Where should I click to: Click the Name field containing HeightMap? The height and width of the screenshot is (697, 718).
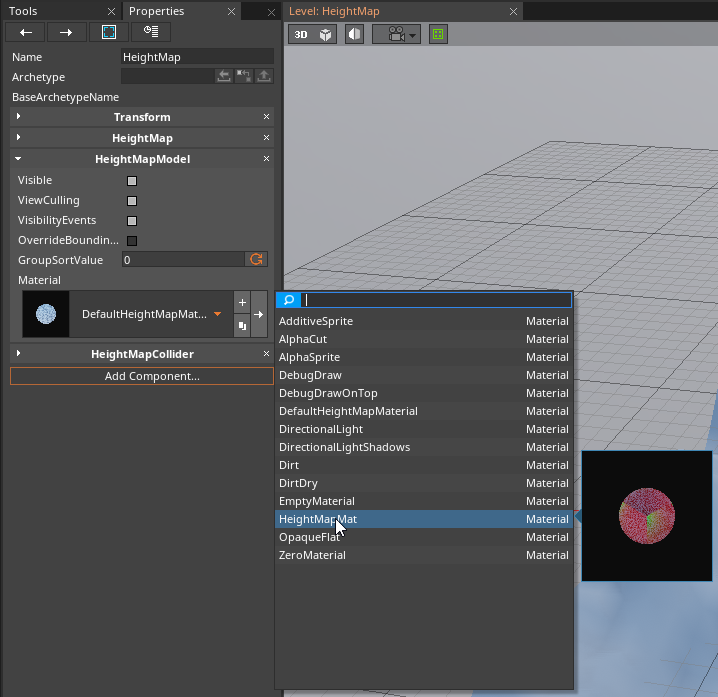[x=197, y=57]
